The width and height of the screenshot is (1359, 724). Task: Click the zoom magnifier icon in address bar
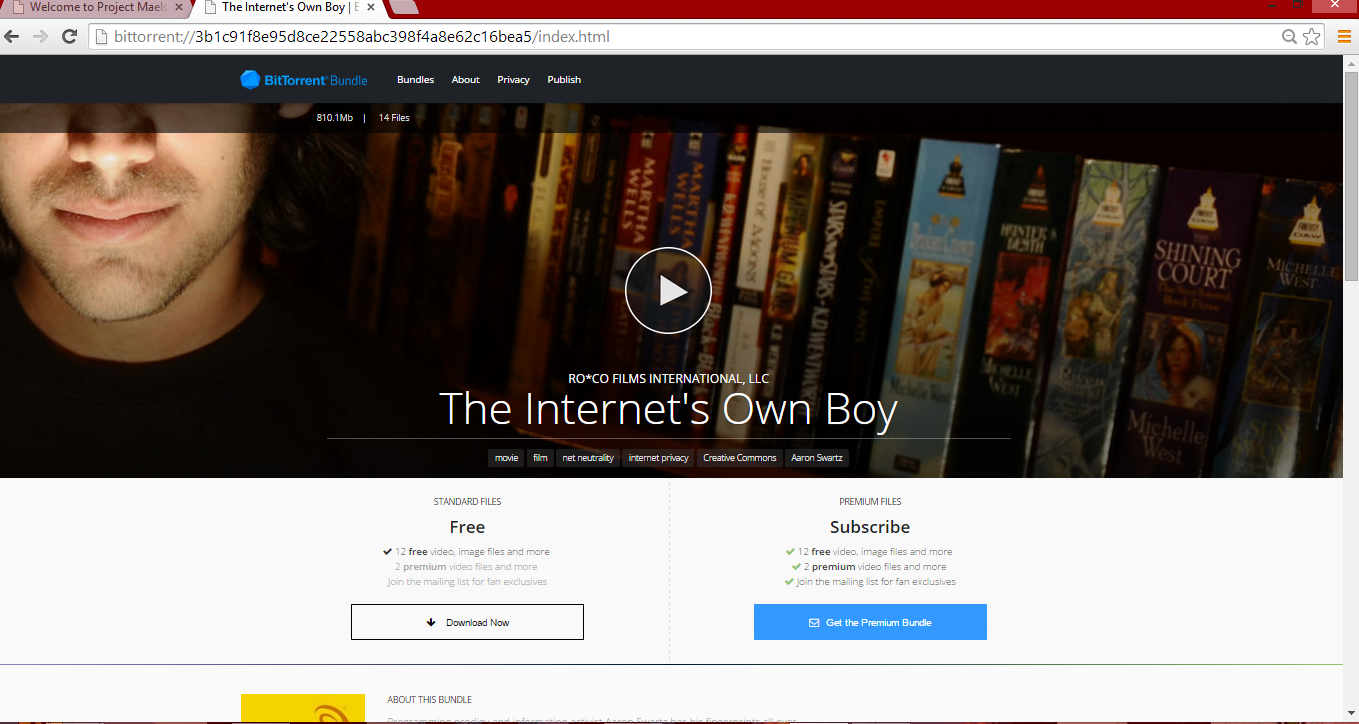click(x=1290, y=37)
